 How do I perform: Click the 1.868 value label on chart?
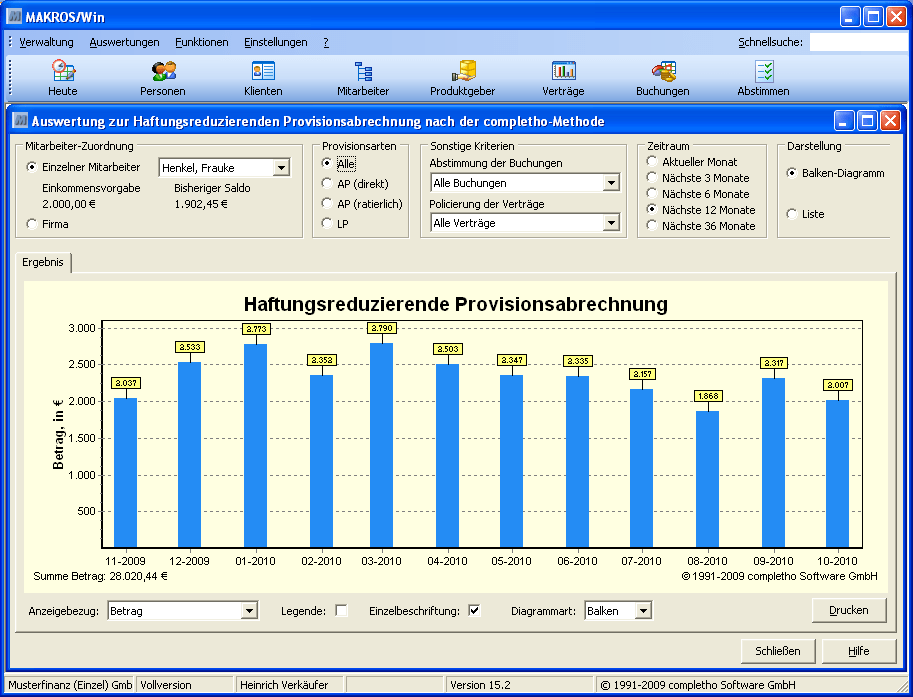708,396
